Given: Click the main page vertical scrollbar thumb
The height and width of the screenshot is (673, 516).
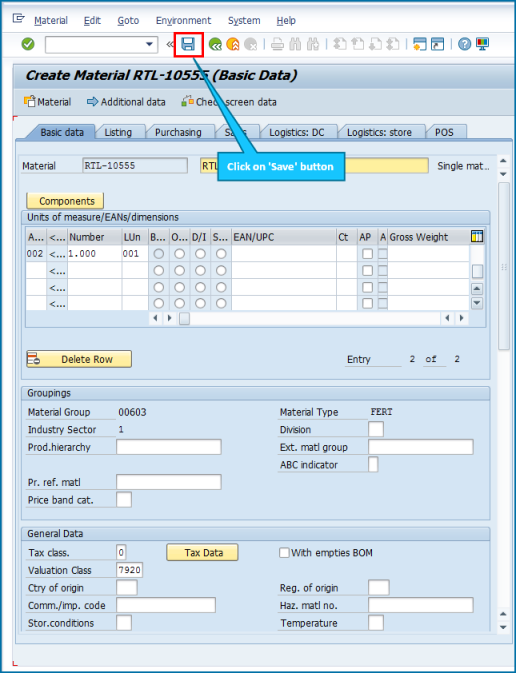Looking at the screenshot, I should (504, 266).
